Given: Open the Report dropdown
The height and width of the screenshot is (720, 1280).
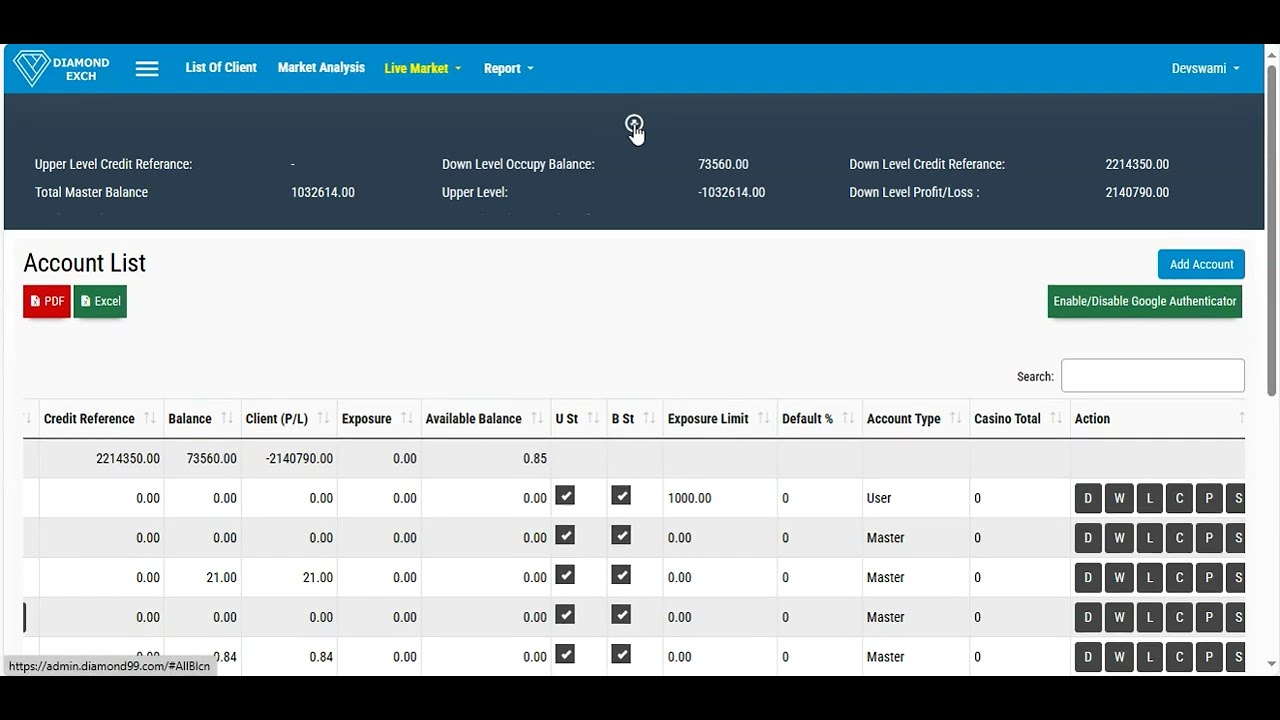Looking at the screenshot, I should (x=509, y=69).
